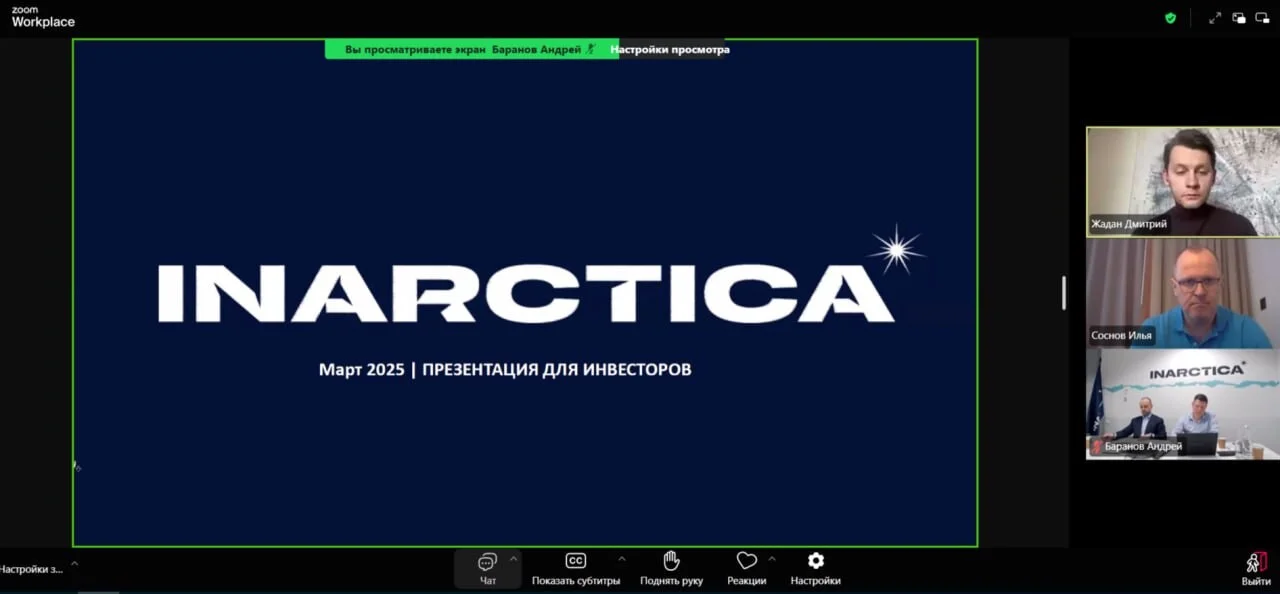Click Поднять руку to raise hand
The image size is (1280, 594).
point(671,568)
